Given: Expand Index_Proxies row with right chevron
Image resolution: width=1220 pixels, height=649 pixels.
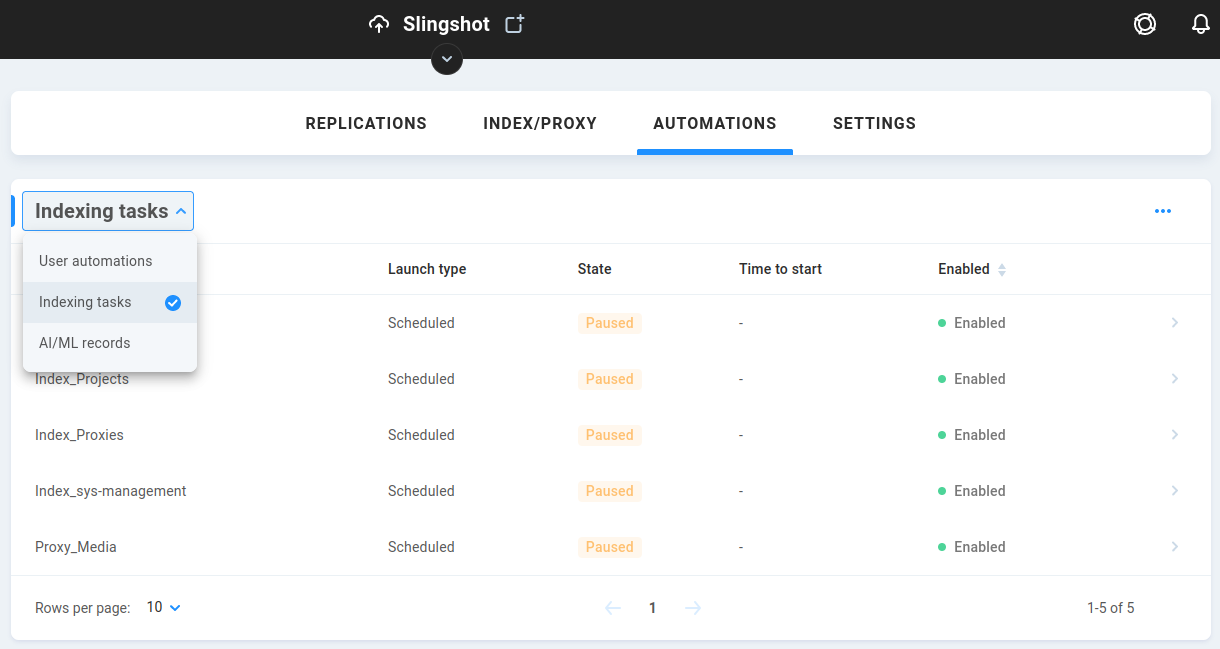Looking at the screenshot, I should tap(1175, 435).
